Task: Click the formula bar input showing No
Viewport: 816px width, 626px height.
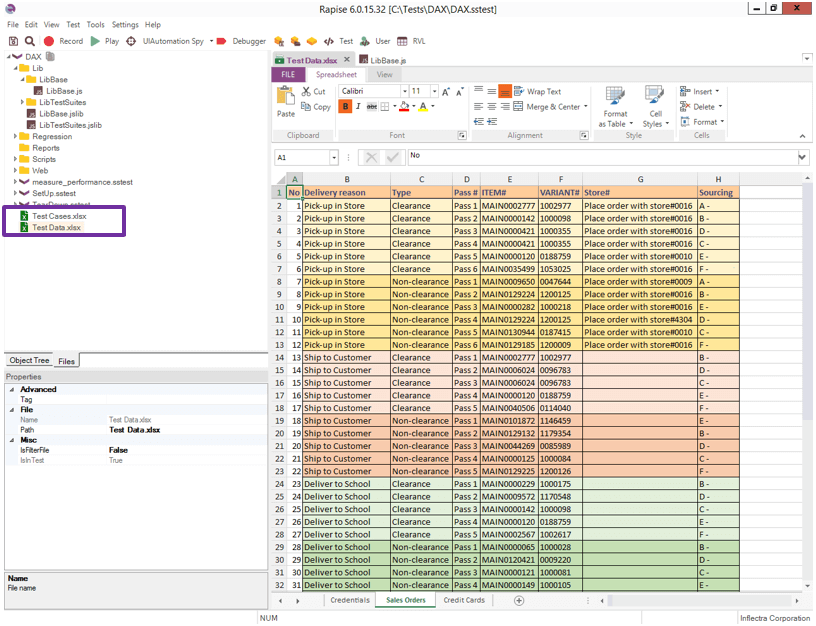Action: coord(602,157)
